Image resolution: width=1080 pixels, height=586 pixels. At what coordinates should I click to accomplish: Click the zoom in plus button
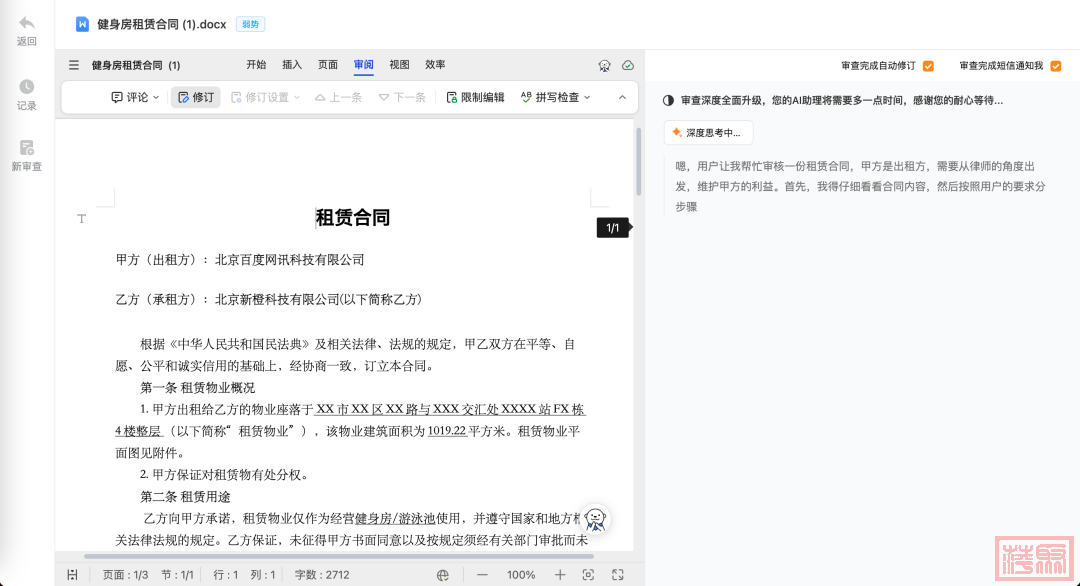560,575
